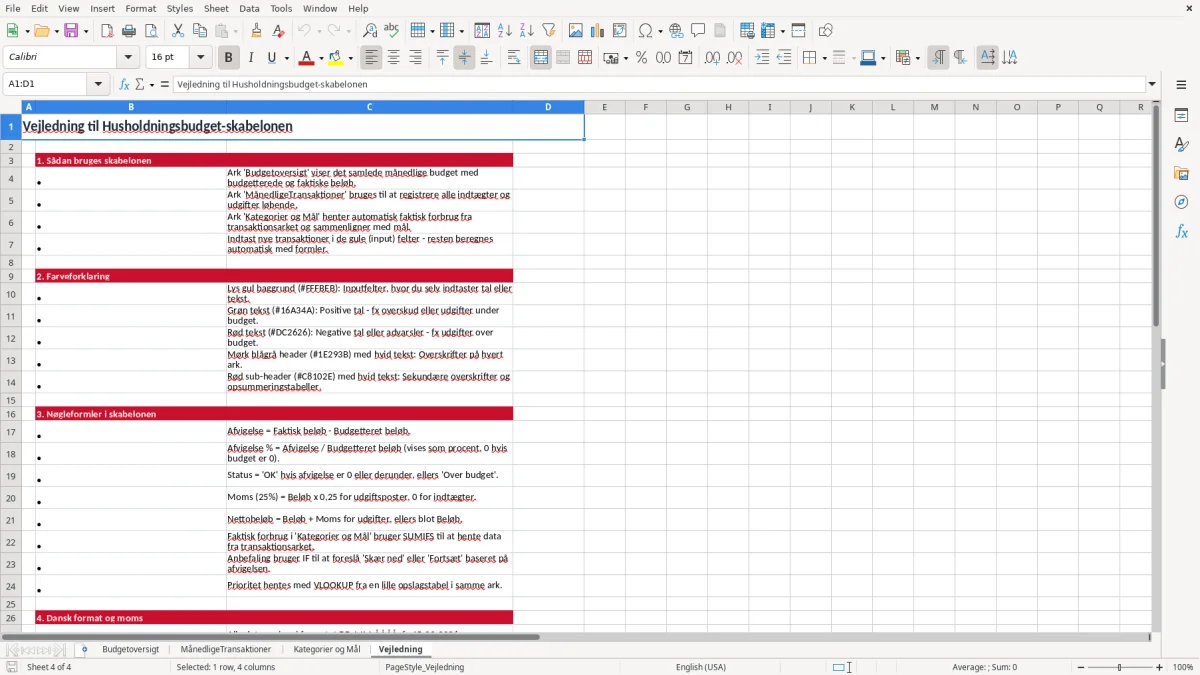Open the Data menu

click(x=249, y=8)
